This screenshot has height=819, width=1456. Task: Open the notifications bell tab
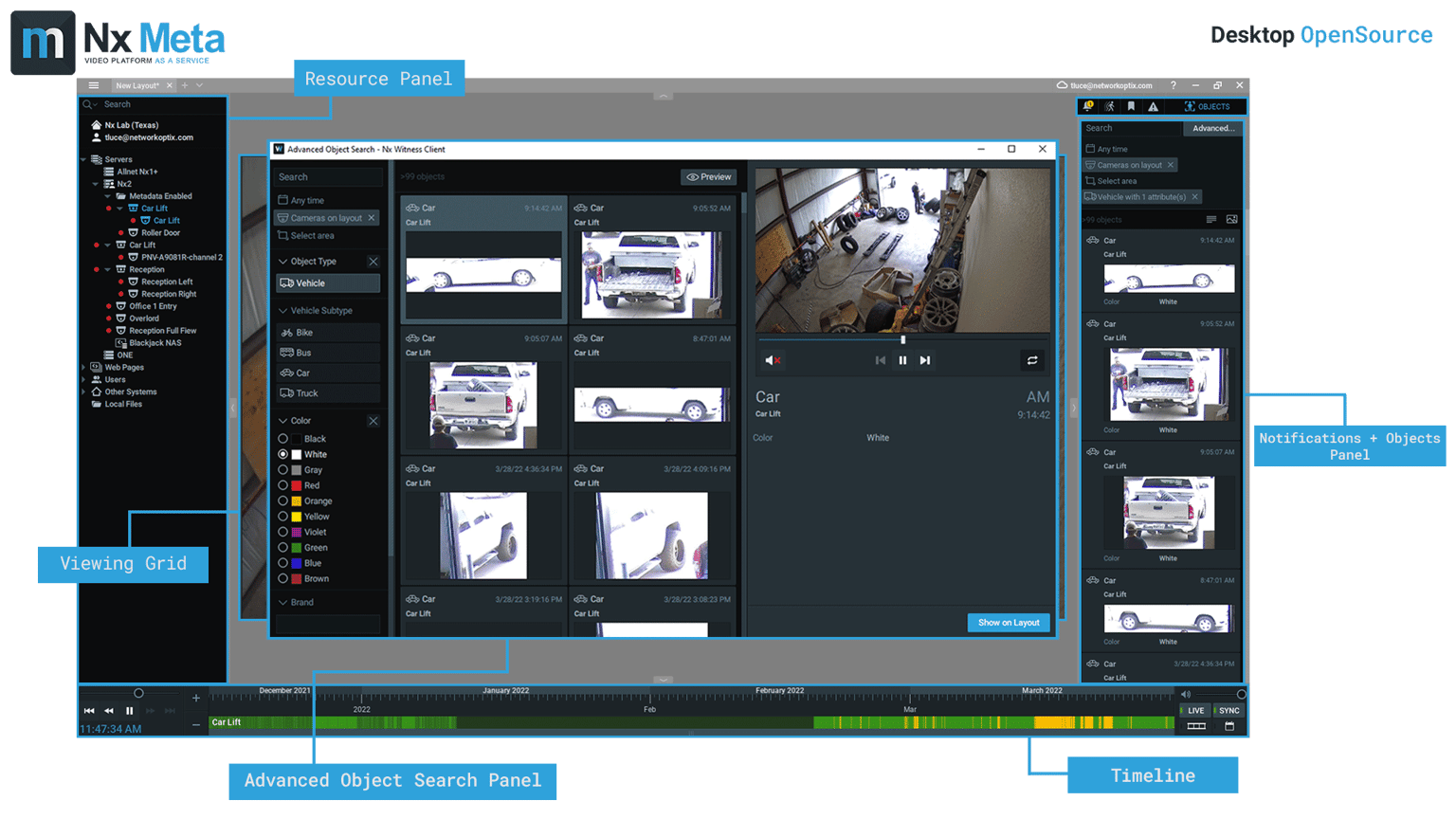pos(1088,106)
